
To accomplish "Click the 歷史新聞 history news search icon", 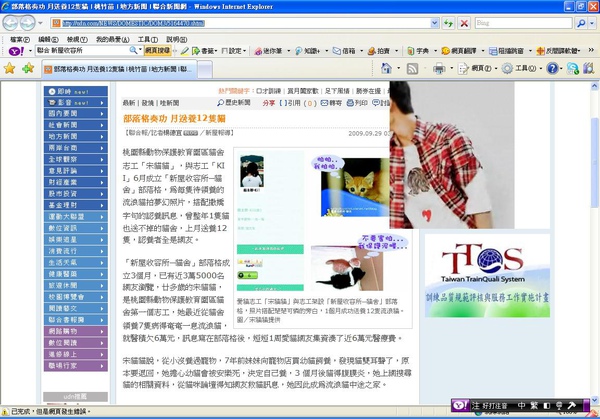I will click(x=220, y=103).
